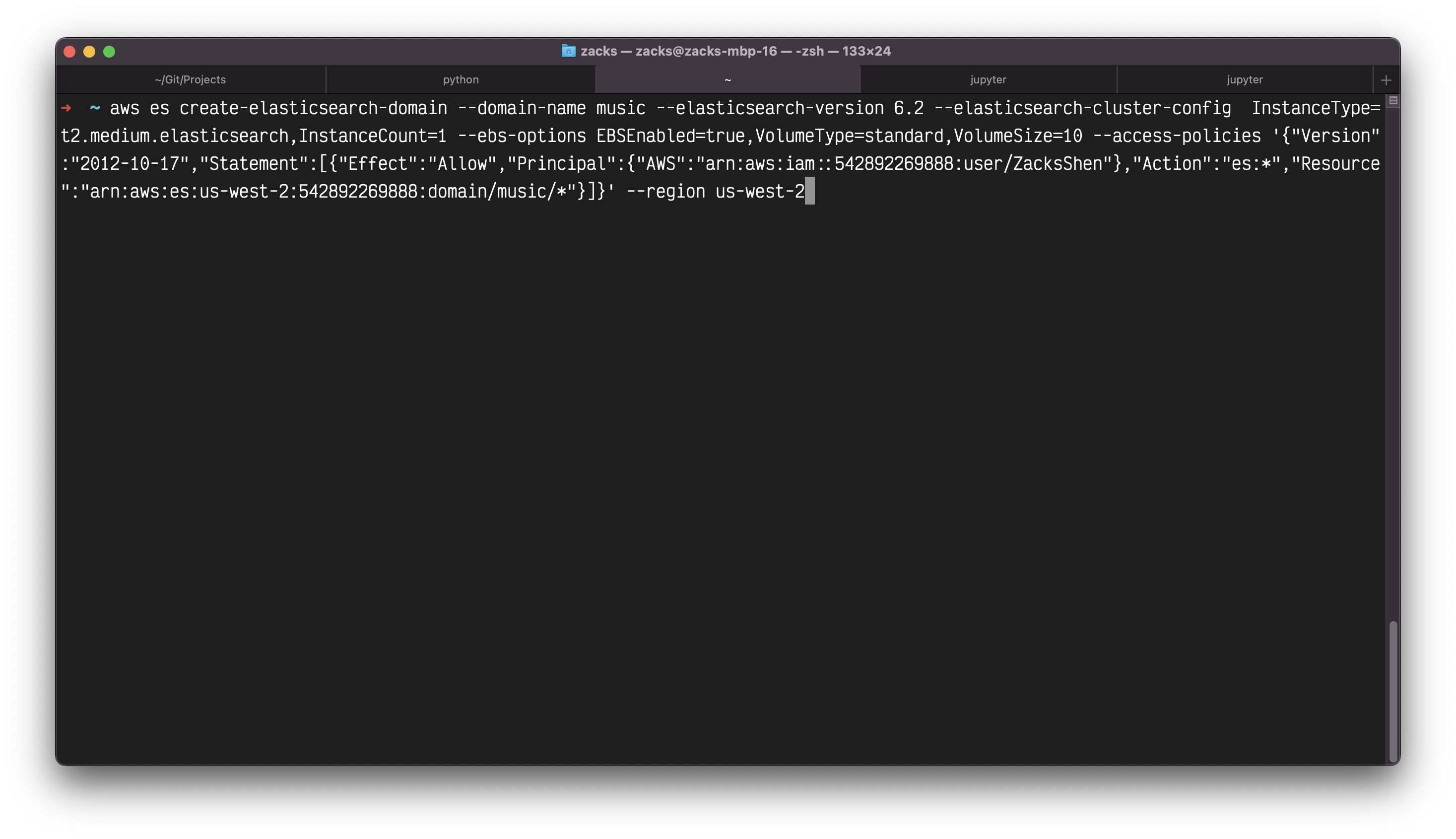1456x839 pixels.
Task: Click the folder proxy icon in title bar
Action: tap(568, 51)
